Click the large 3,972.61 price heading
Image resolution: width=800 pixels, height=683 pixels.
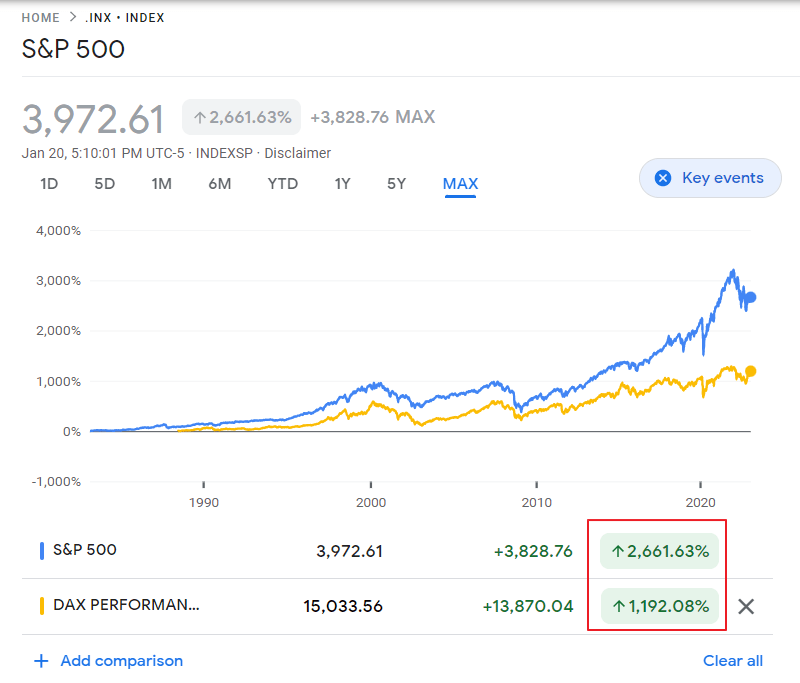coord(93,120)
